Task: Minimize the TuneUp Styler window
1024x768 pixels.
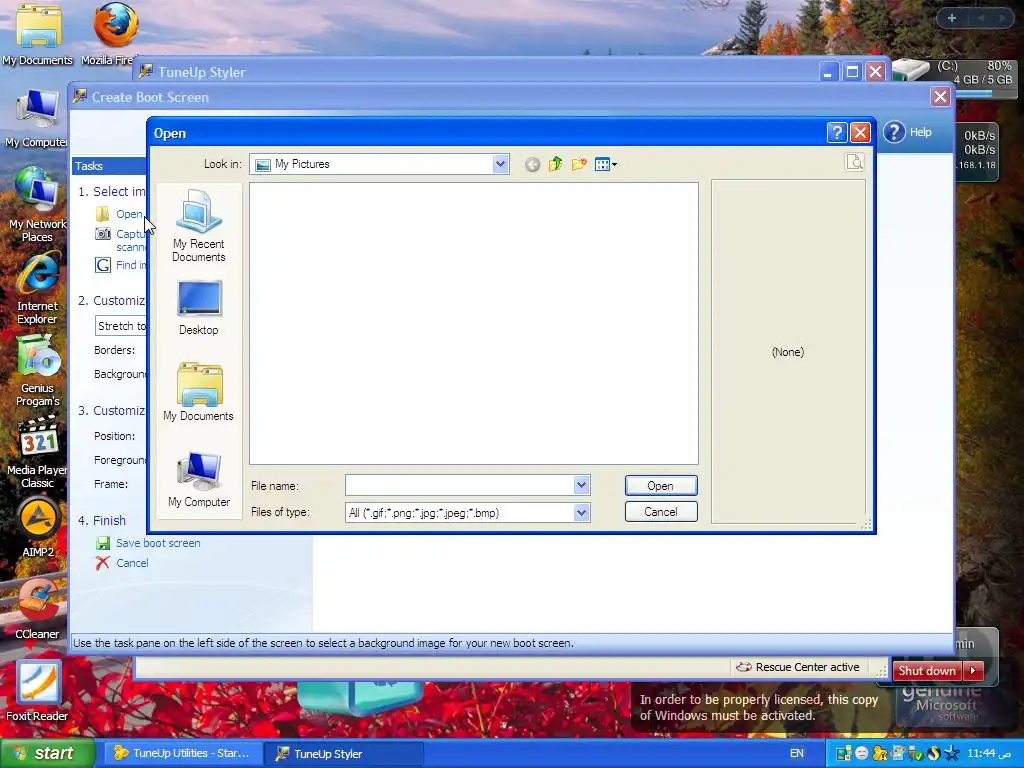Action: coord(828,71)
